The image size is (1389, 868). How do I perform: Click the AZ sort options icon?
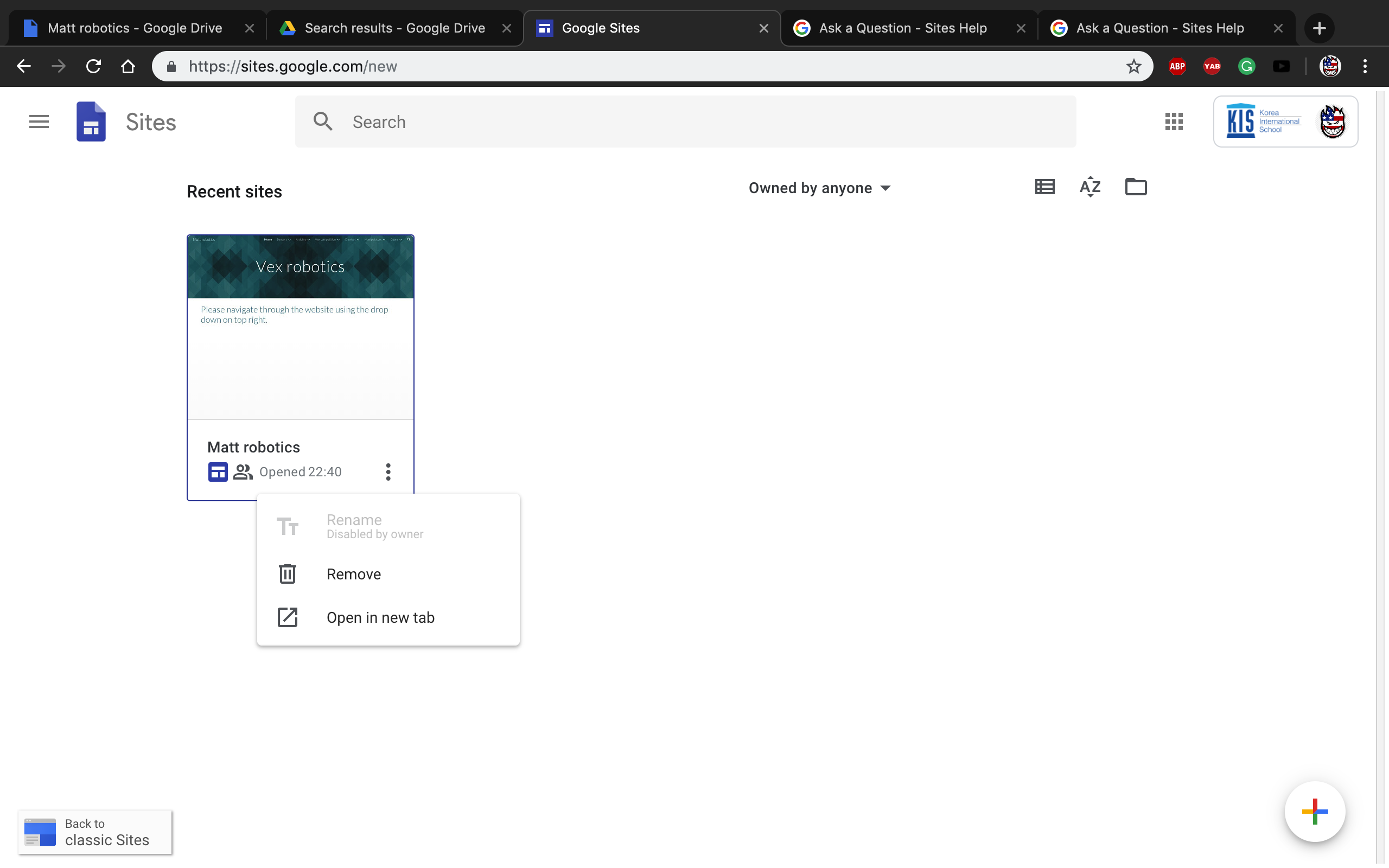pos(1089,187)
